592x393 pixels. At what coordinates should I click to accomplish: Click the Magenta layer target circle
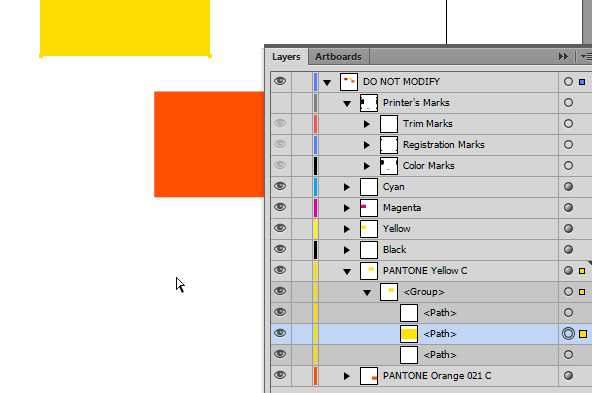568,208
